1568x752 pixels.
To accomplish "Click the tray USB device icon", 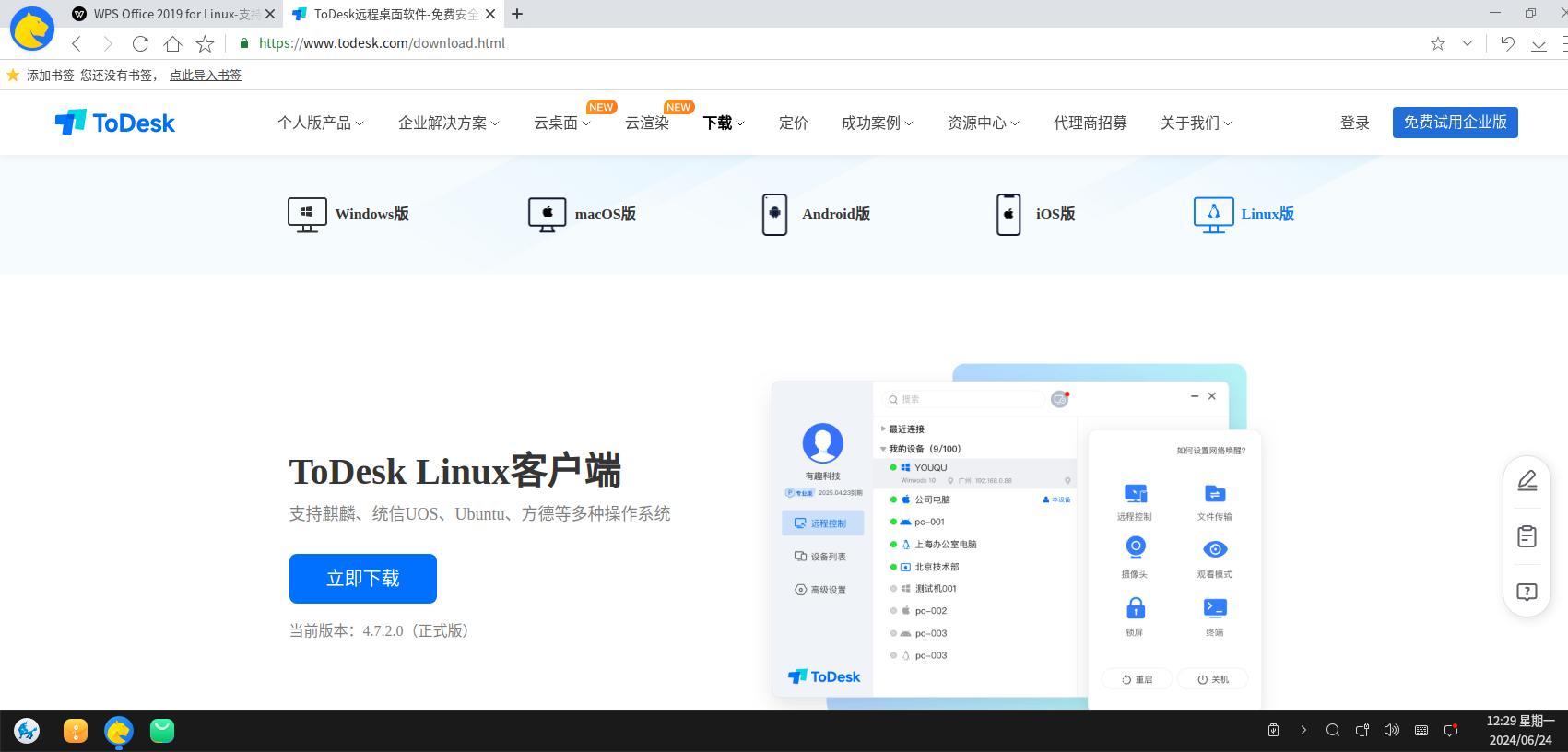I will [x=1273, y=731].
